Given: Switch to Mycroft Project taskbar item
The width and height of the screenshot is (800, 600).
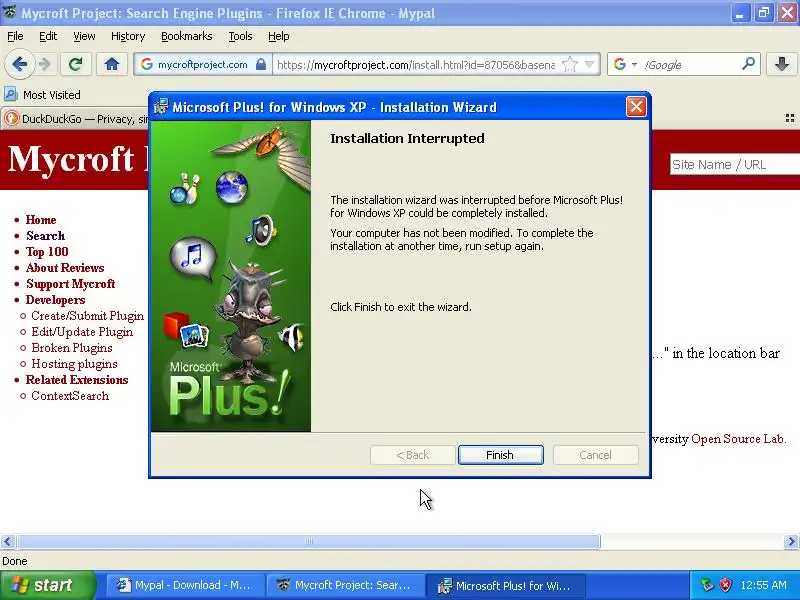Looking at the screenshot, I should click(x=345, y=585).
